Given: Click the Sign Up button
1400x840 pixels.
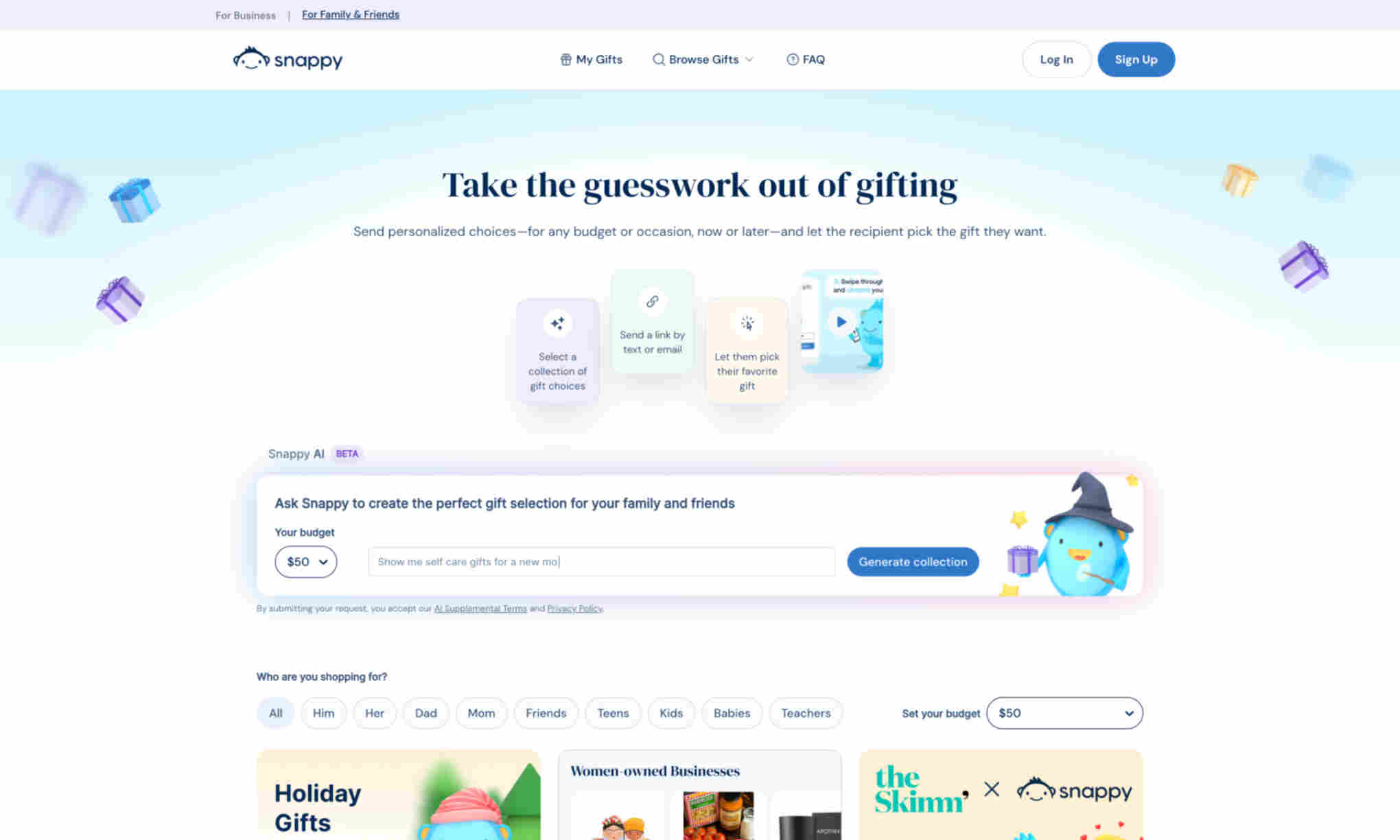Looking at the screenshot, I should click(1136, 59).
